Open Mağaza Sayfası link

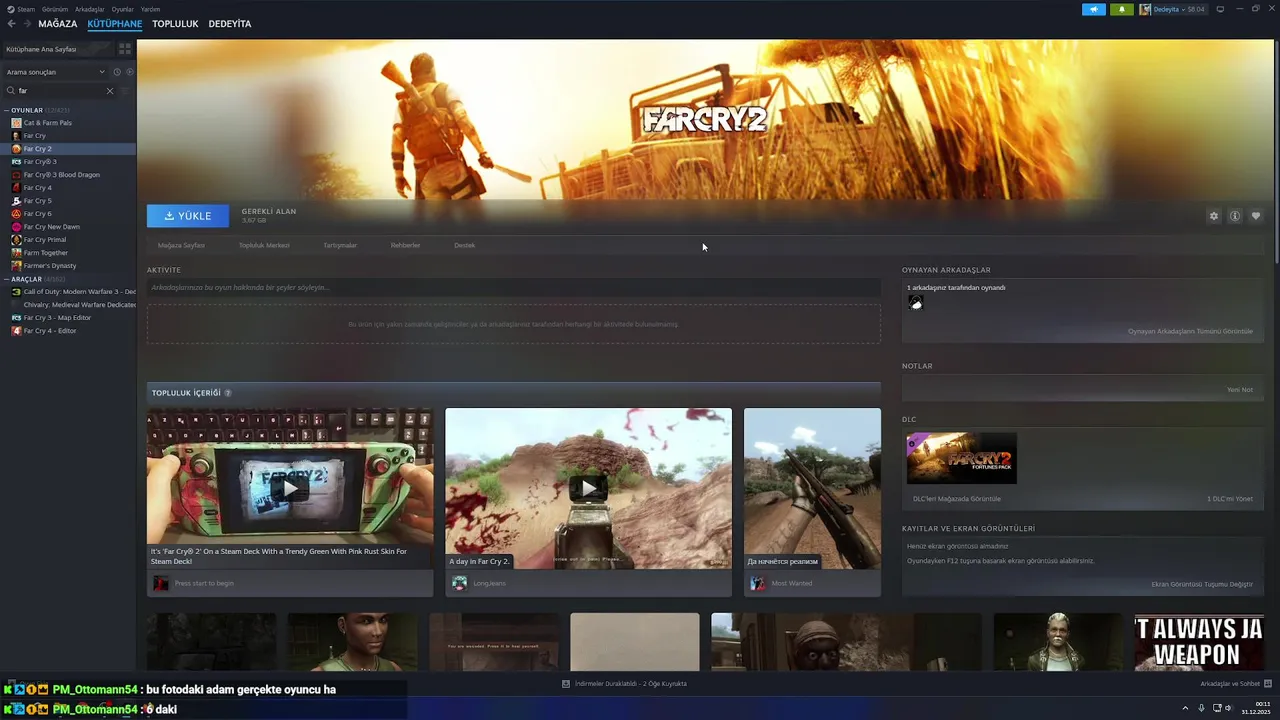pos(181,245)
